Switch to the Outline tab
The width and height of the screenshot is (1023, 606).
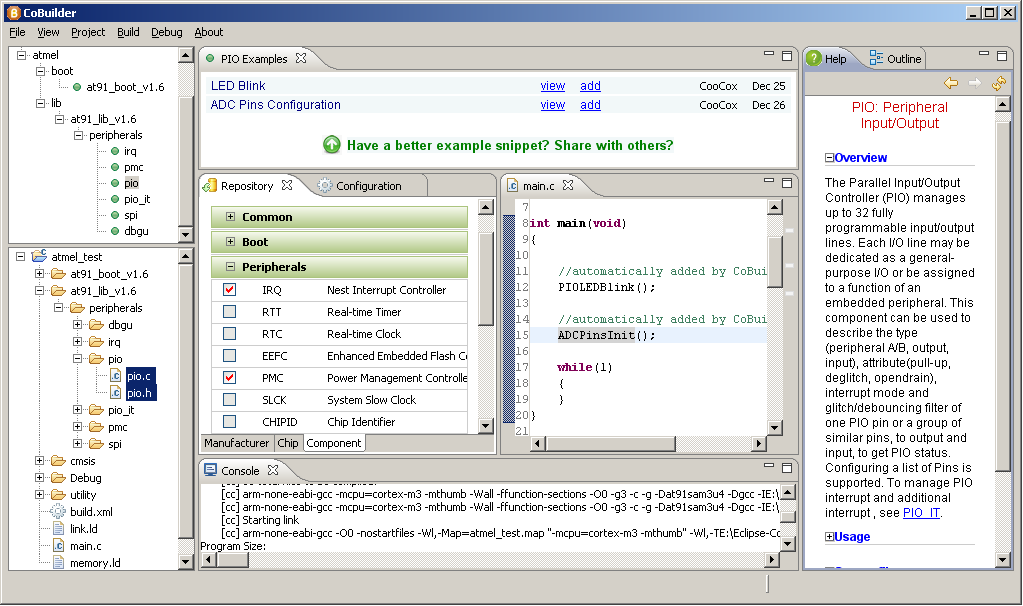pyautogui.click(x=895, y=58)
